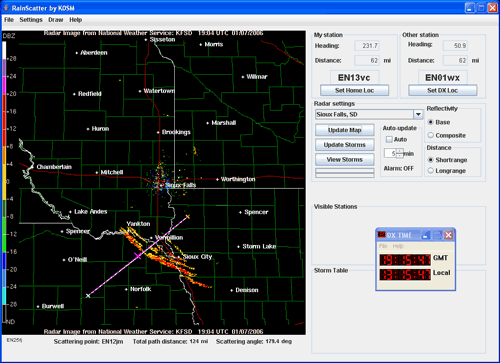Select Base reflectivity radio button
The height and width of the screenshot is (363, 500).
coord(431,122)
